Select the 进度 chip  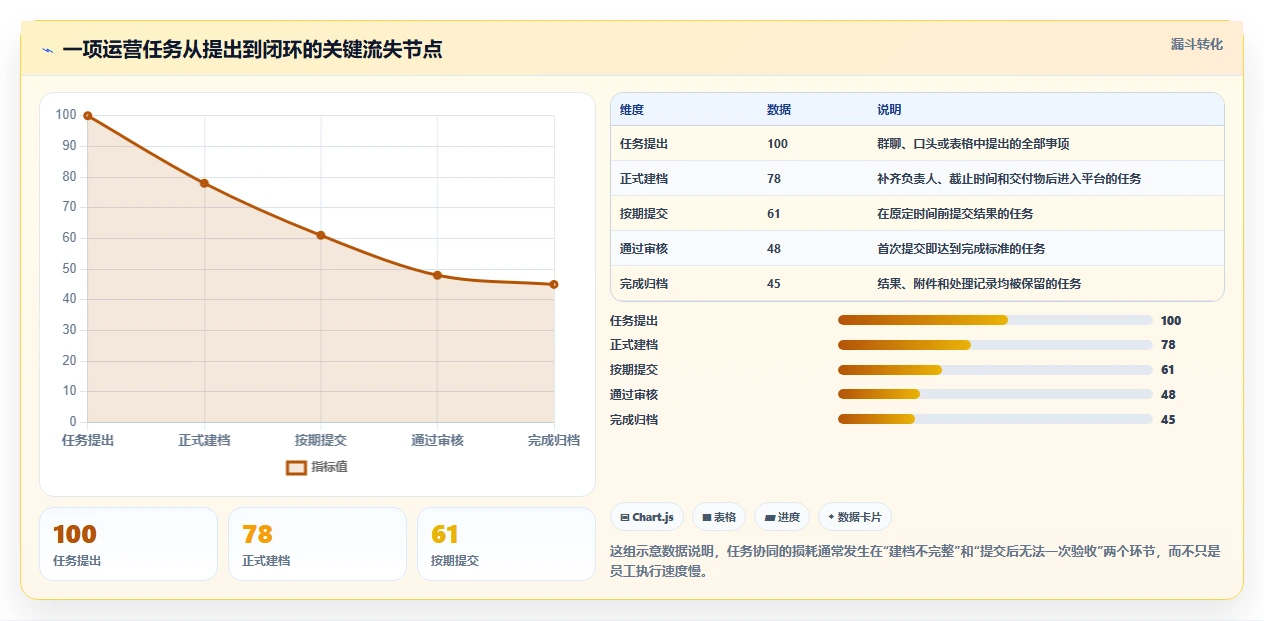click(782, 517)
